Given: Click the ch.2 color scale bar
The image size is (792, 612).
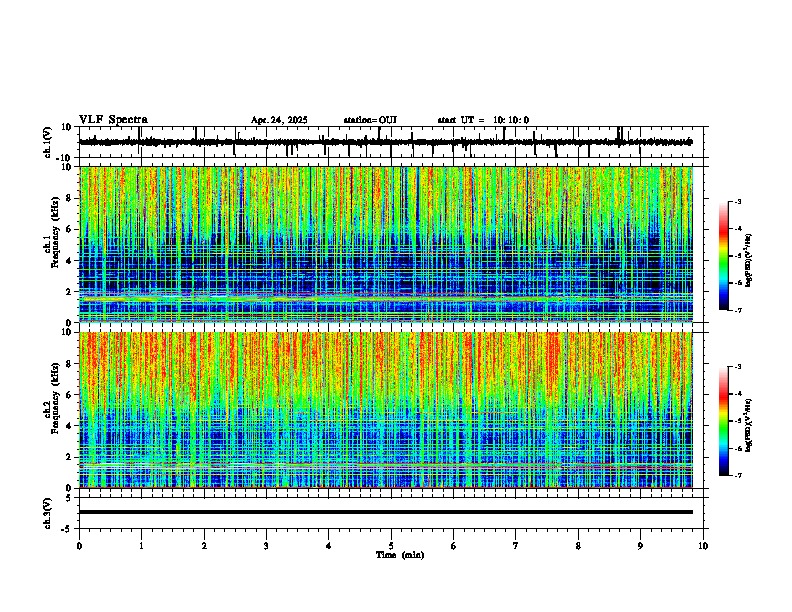Looking at the screenshot, I should (724, 421).
